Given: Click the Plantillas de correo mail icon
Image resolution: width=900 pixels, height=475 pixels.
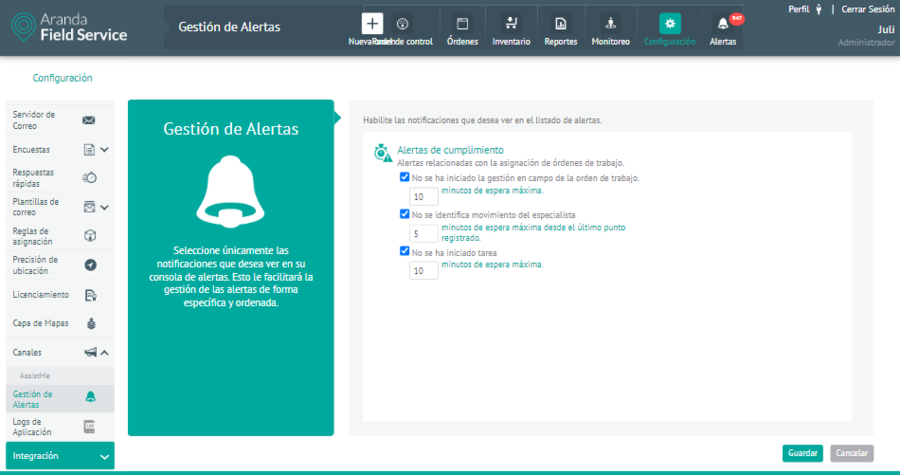Looking at the screenshot, I should pos(90,207).
